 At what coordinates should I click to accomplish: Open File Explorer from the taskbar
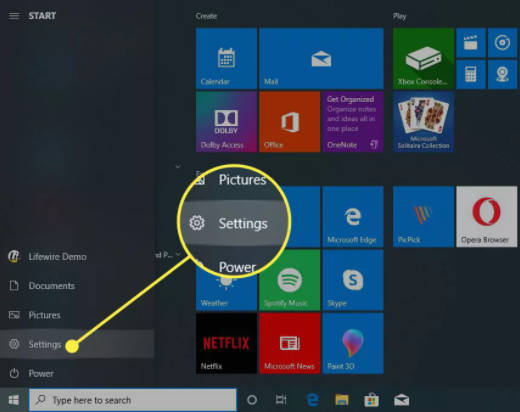click(x=342, y=400)
